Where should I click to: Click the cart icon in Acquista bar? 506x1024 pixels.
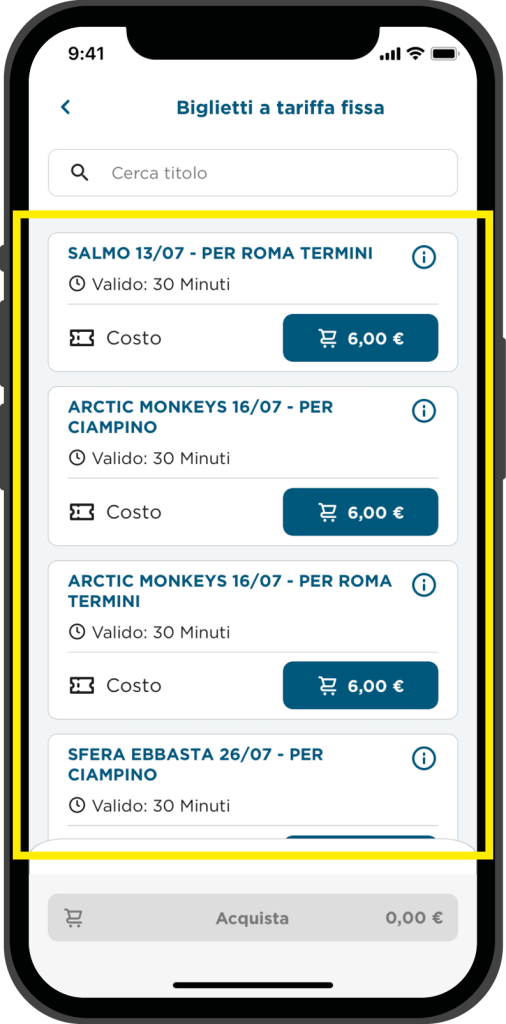click(x=74, y=918)
